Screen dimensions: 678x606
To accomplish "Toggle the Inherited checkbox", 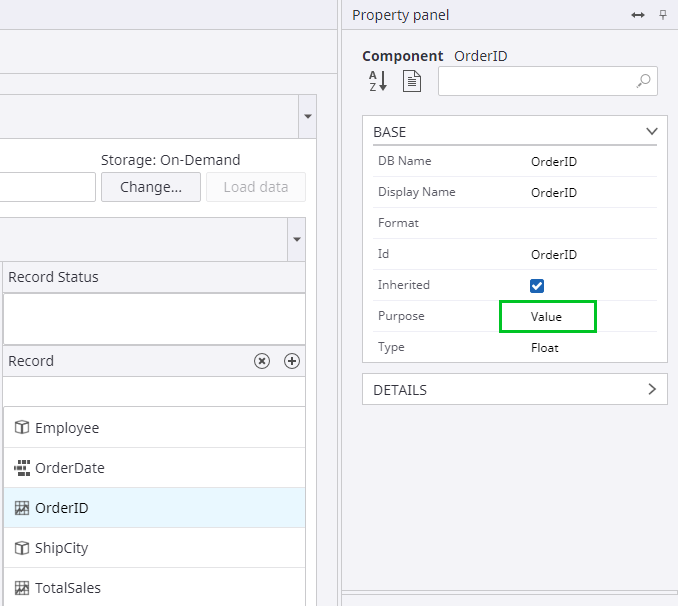I will click(x=537, y=286).
